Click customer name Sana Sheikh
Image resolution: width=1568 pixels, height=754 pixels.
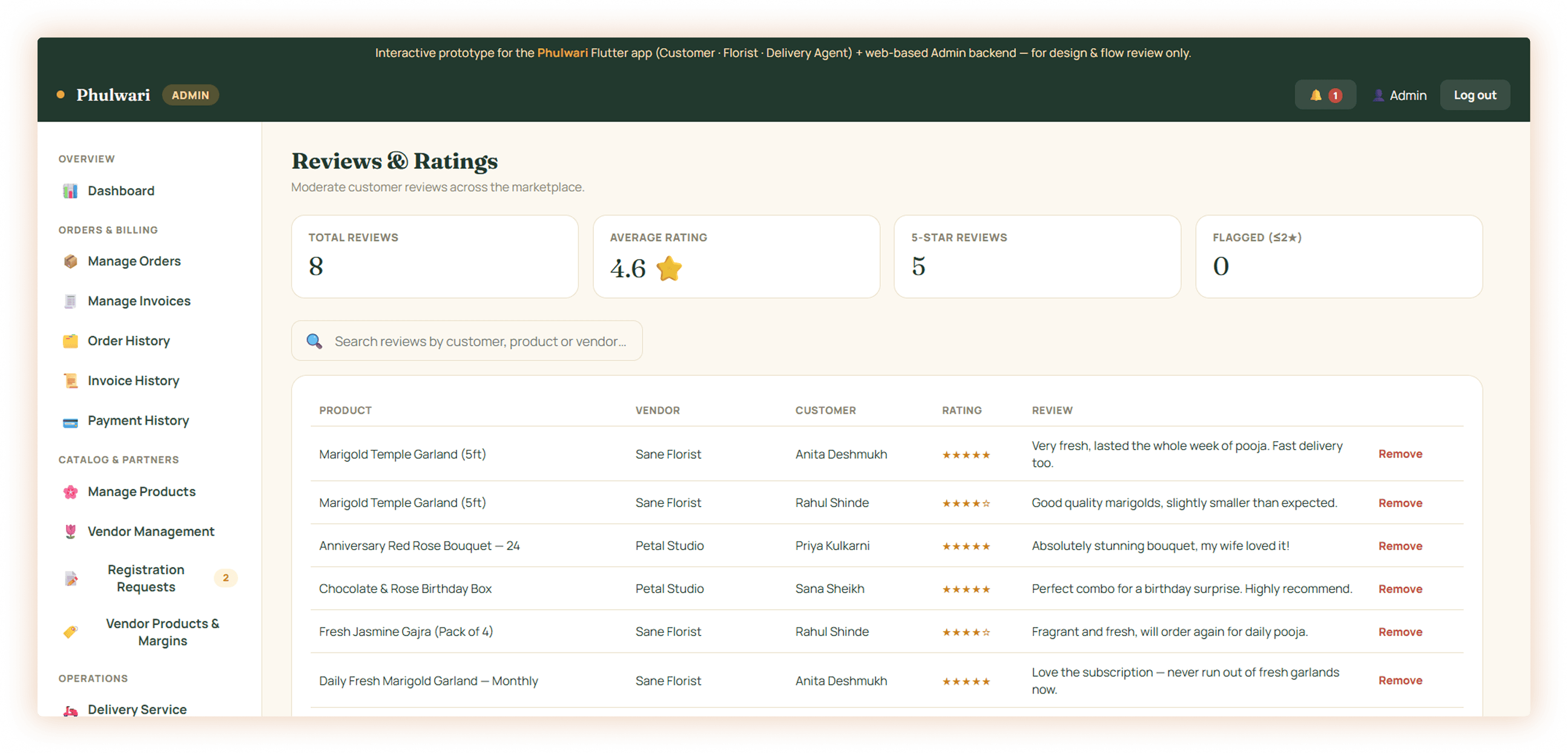click(x=829, y=589)
